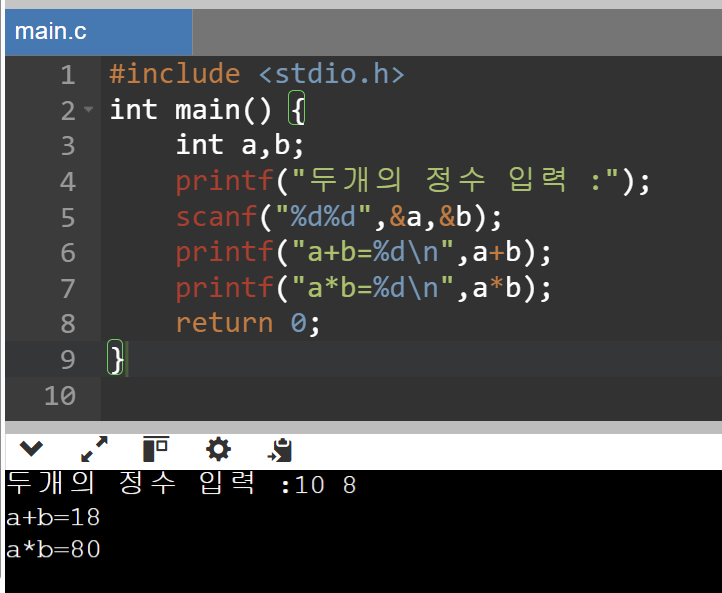Select line number 3 in gutter
Image resolution: width=722 pixels, height=593 pixels.
point(68,146)
